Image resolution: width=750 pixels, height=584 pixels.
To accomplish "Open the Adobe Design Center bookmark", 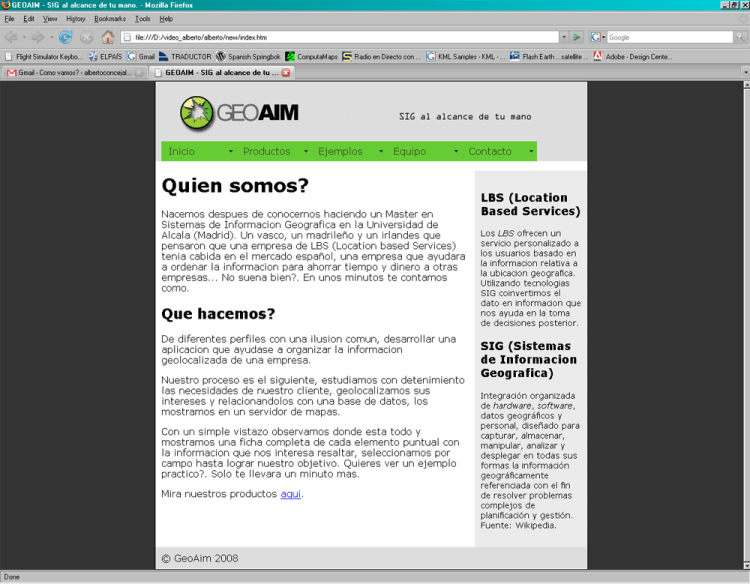I will coord(633,56).
